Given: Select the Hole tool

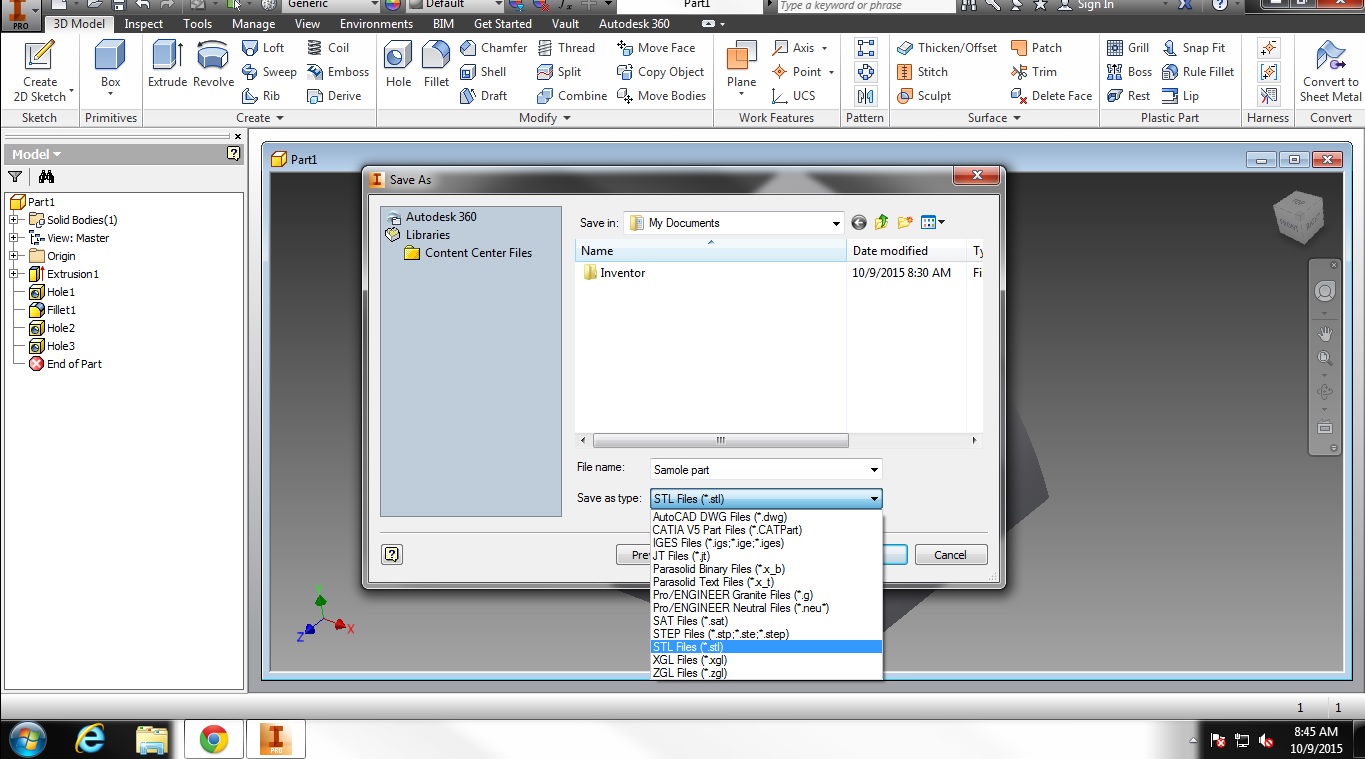Looking at the screenshot, I should (398, 65).
